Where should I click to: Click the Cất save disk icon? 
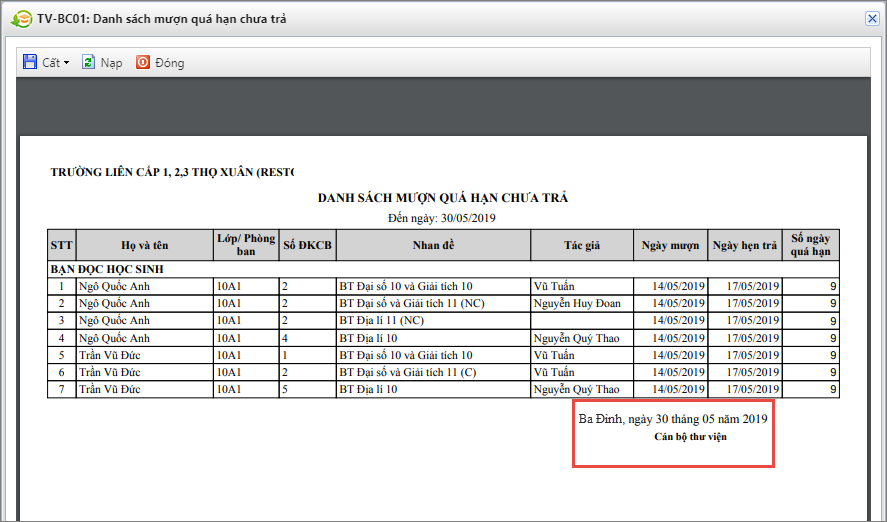30,62
